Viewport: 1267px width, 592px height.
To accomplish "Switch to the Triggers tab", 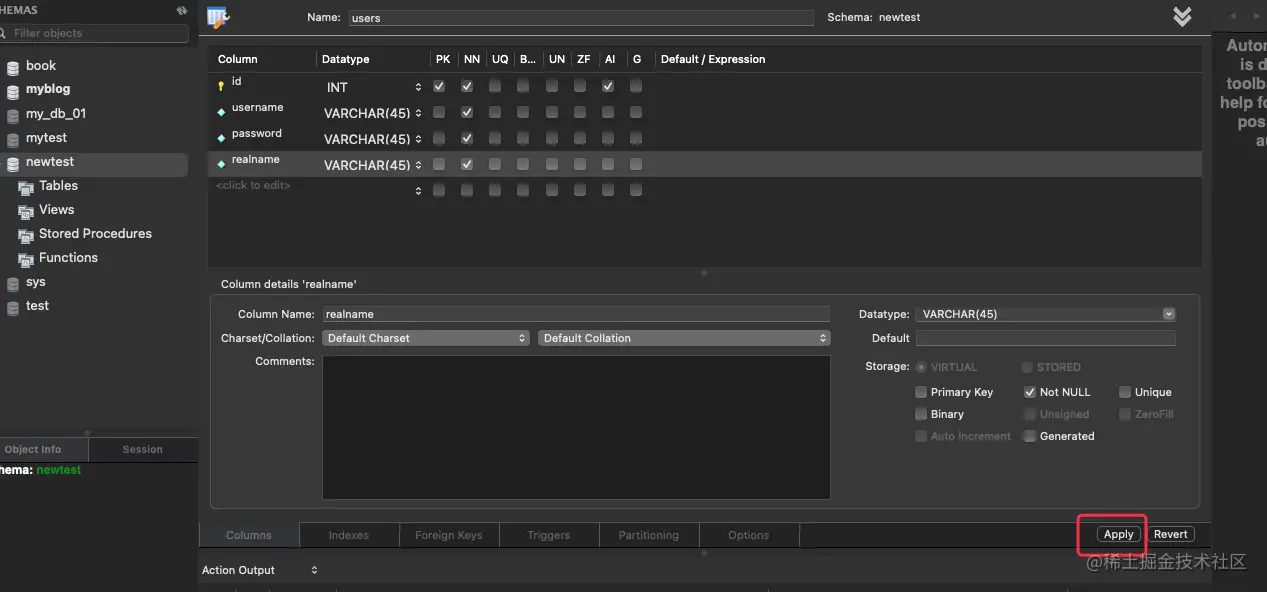I will 549,535.
